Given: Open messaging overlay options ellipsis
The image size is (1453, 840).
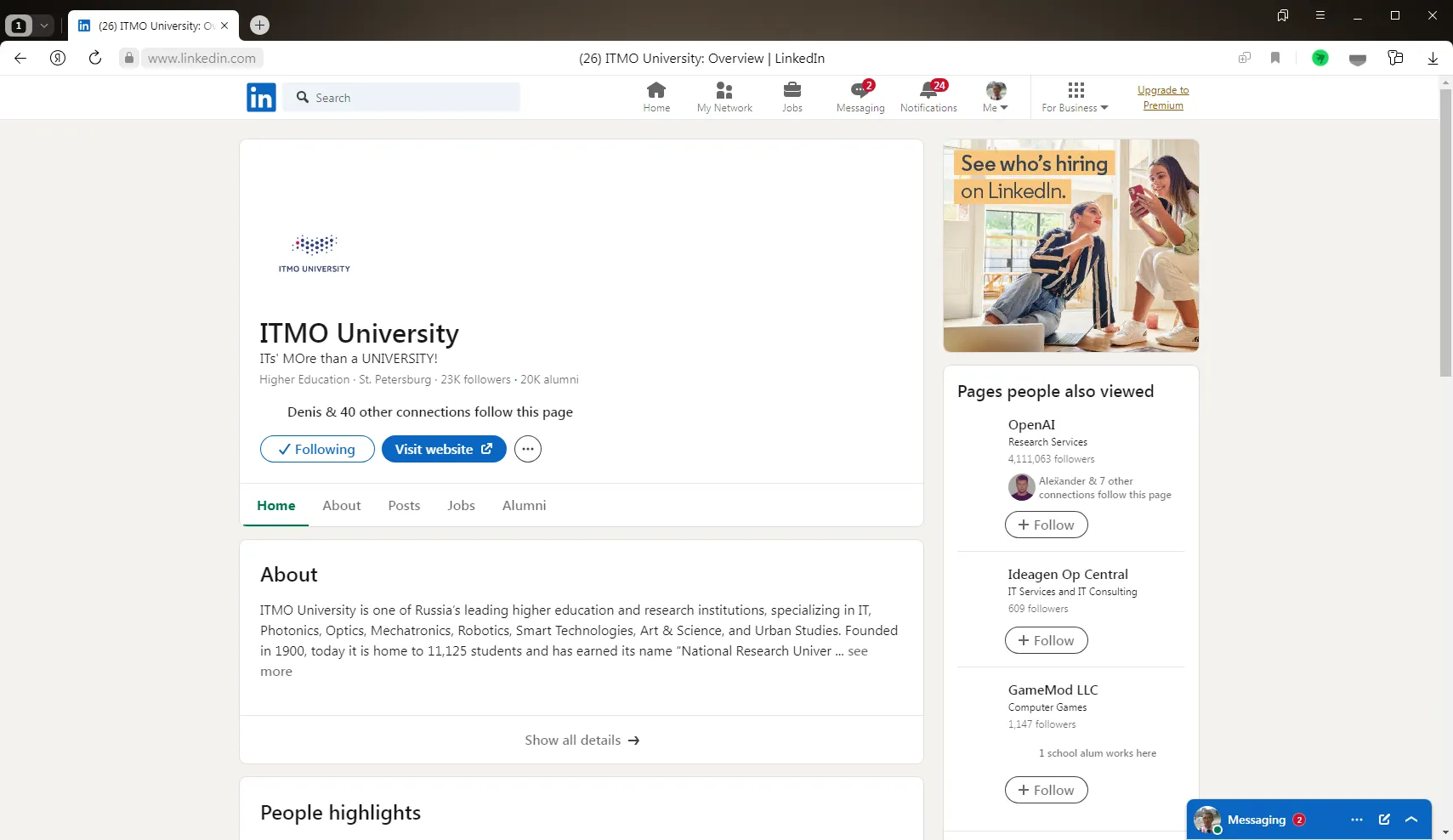Looking at the screenshot, I should [1357, 820].
